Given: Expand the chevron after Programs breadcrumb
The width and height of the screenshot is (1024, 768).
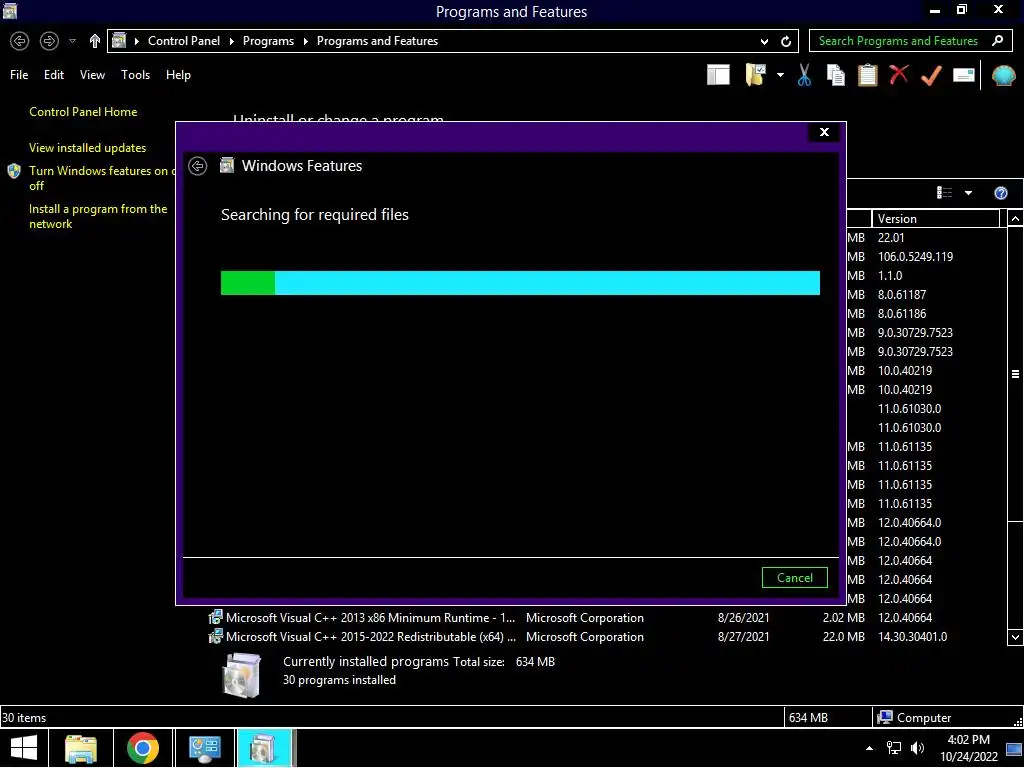Looking at the screenshot, I should 305,41.
